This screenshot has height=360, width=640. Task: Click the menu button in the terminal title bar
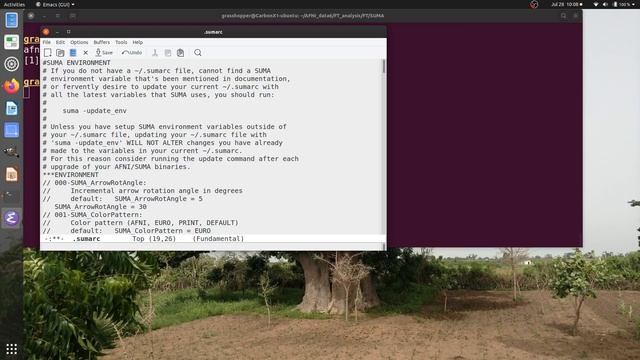[x=576, y=16]
